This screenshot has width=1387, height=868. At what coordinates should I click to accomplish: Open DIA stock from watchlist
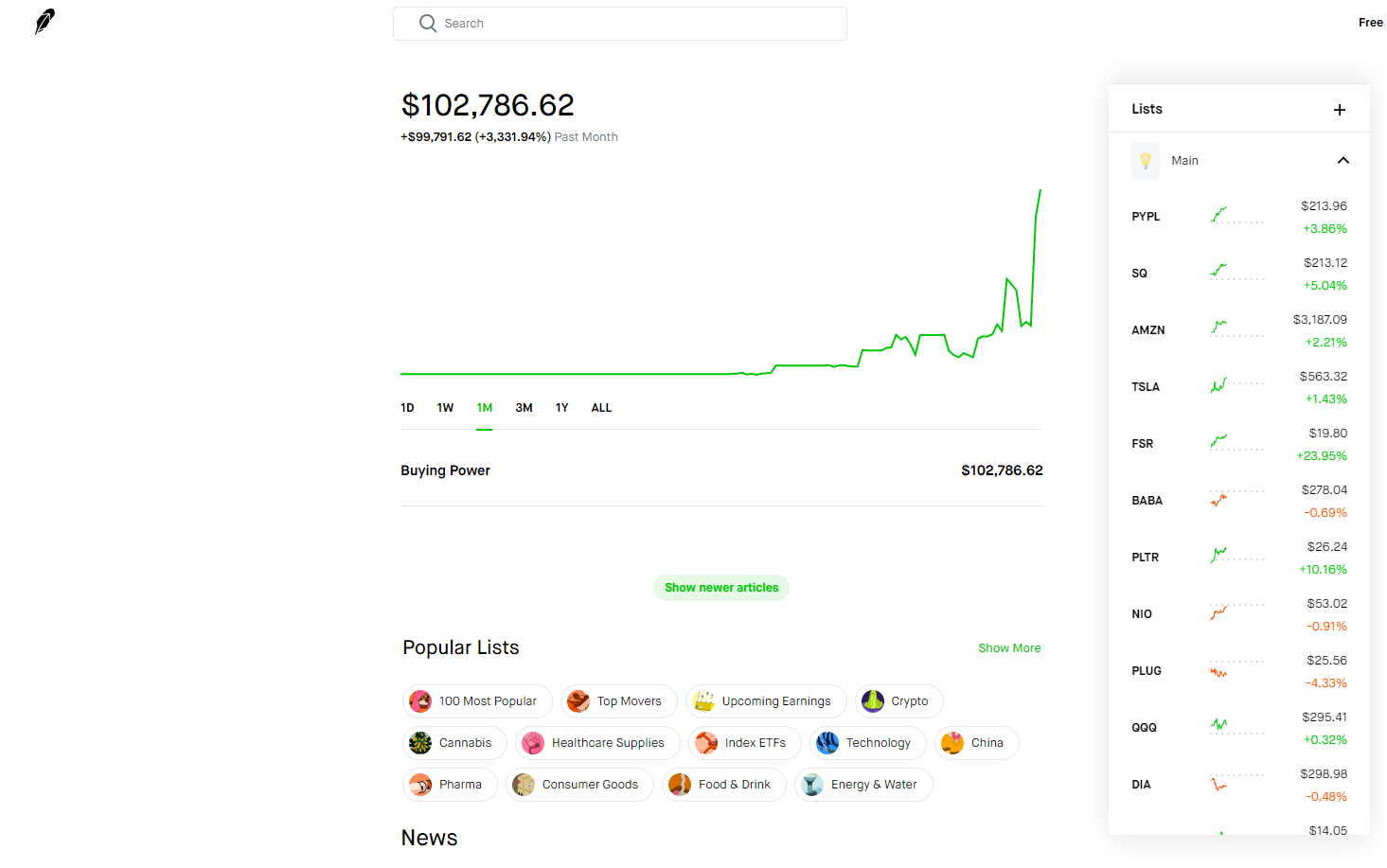pos(1239,785)
